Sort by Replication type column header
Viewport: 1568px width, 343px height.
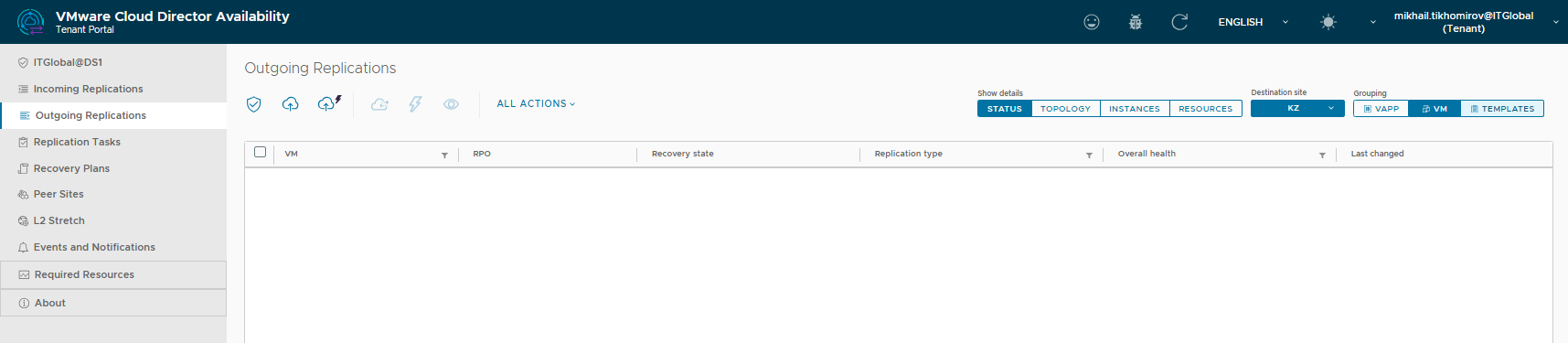[909, 154]
